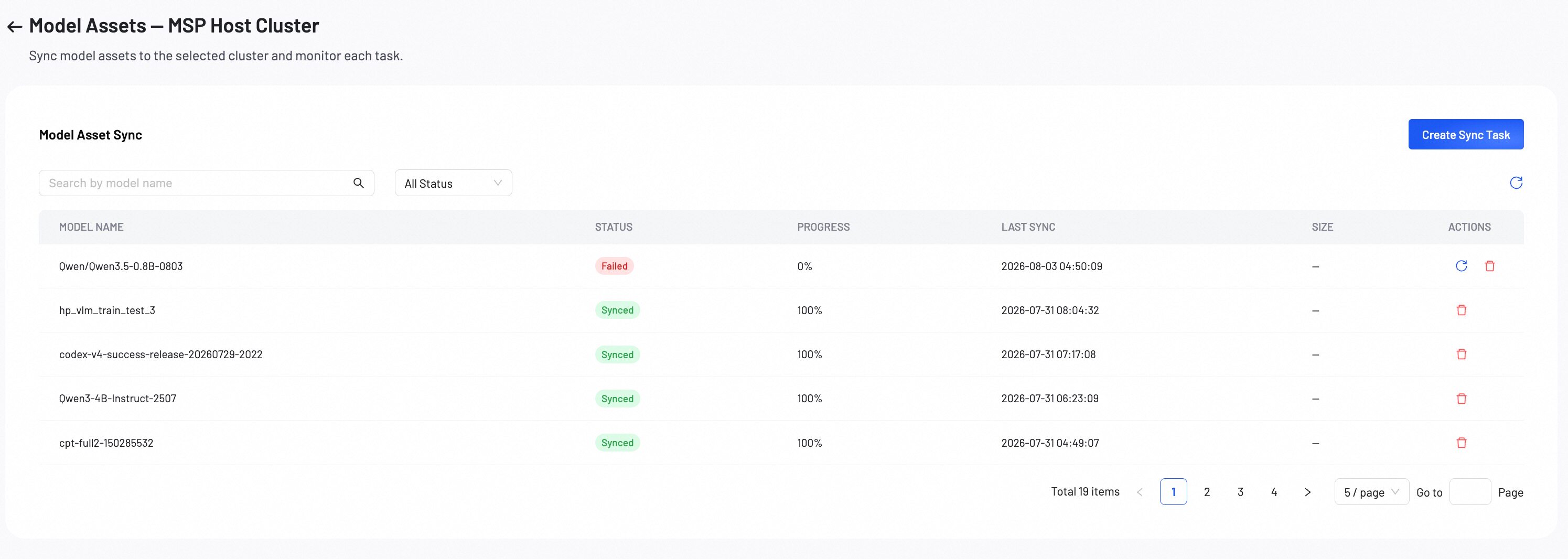Select pagination page 1
The image size is (1568, 559).
click(x=1173, y=492)
